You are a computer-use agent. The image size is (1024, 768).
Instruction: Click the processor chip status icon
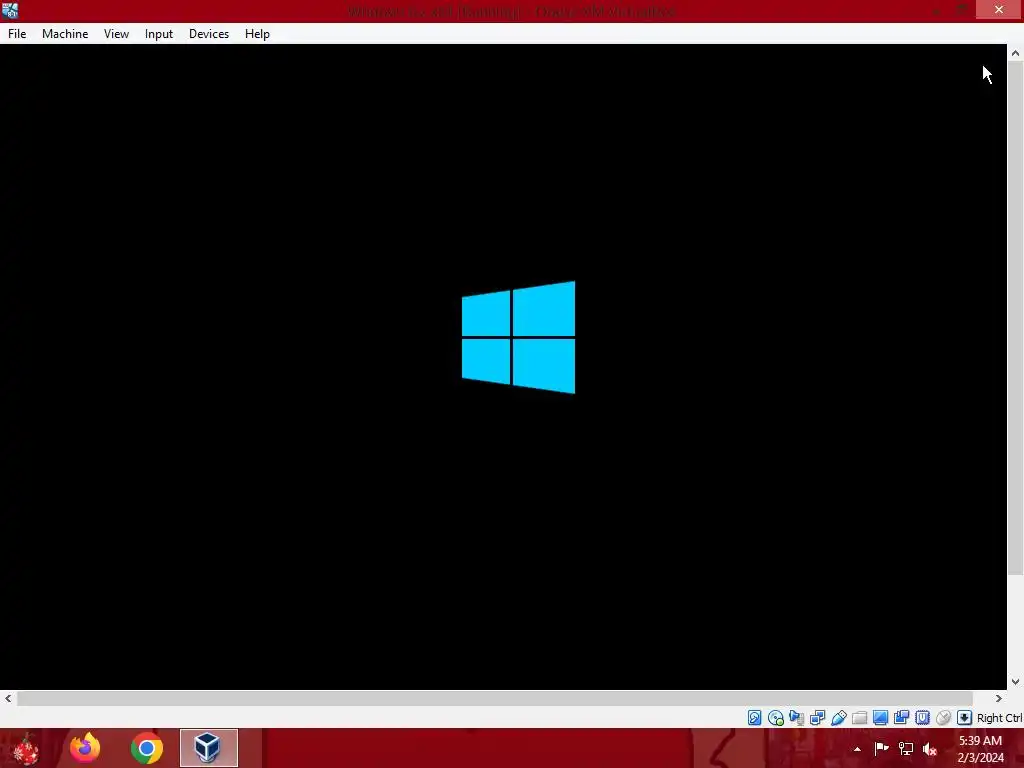point(922,718)
